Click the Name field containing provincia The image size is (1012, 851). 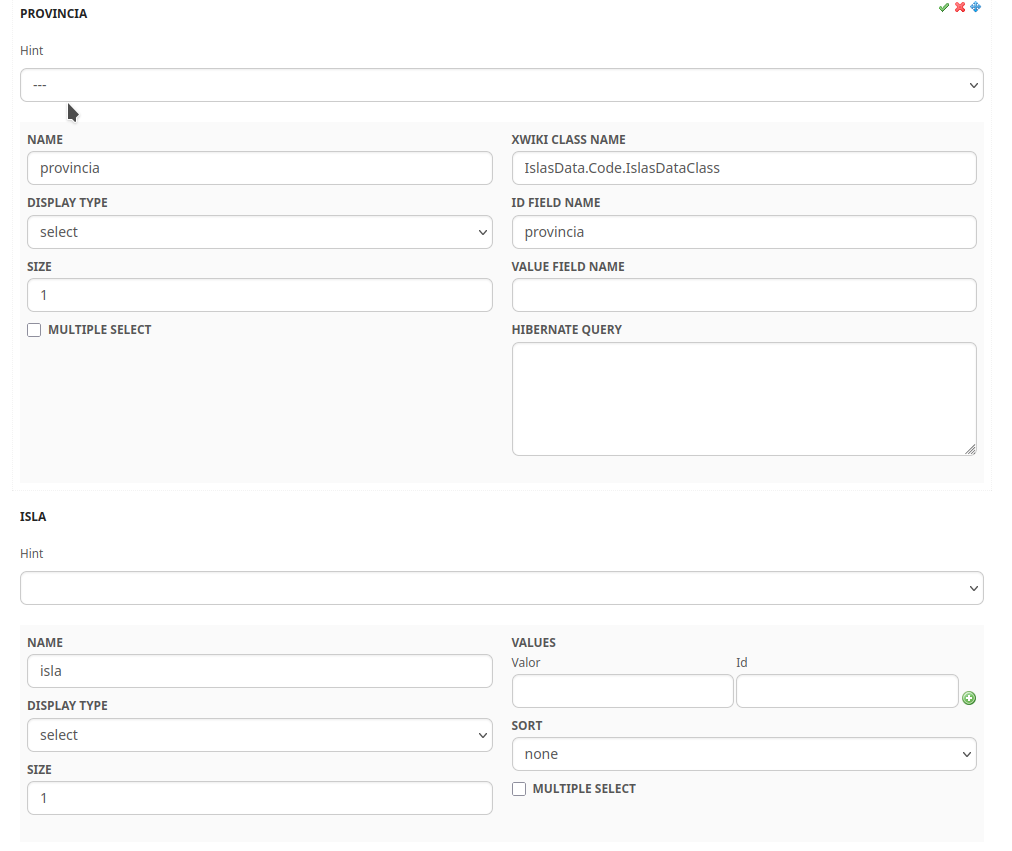point(259,168)
